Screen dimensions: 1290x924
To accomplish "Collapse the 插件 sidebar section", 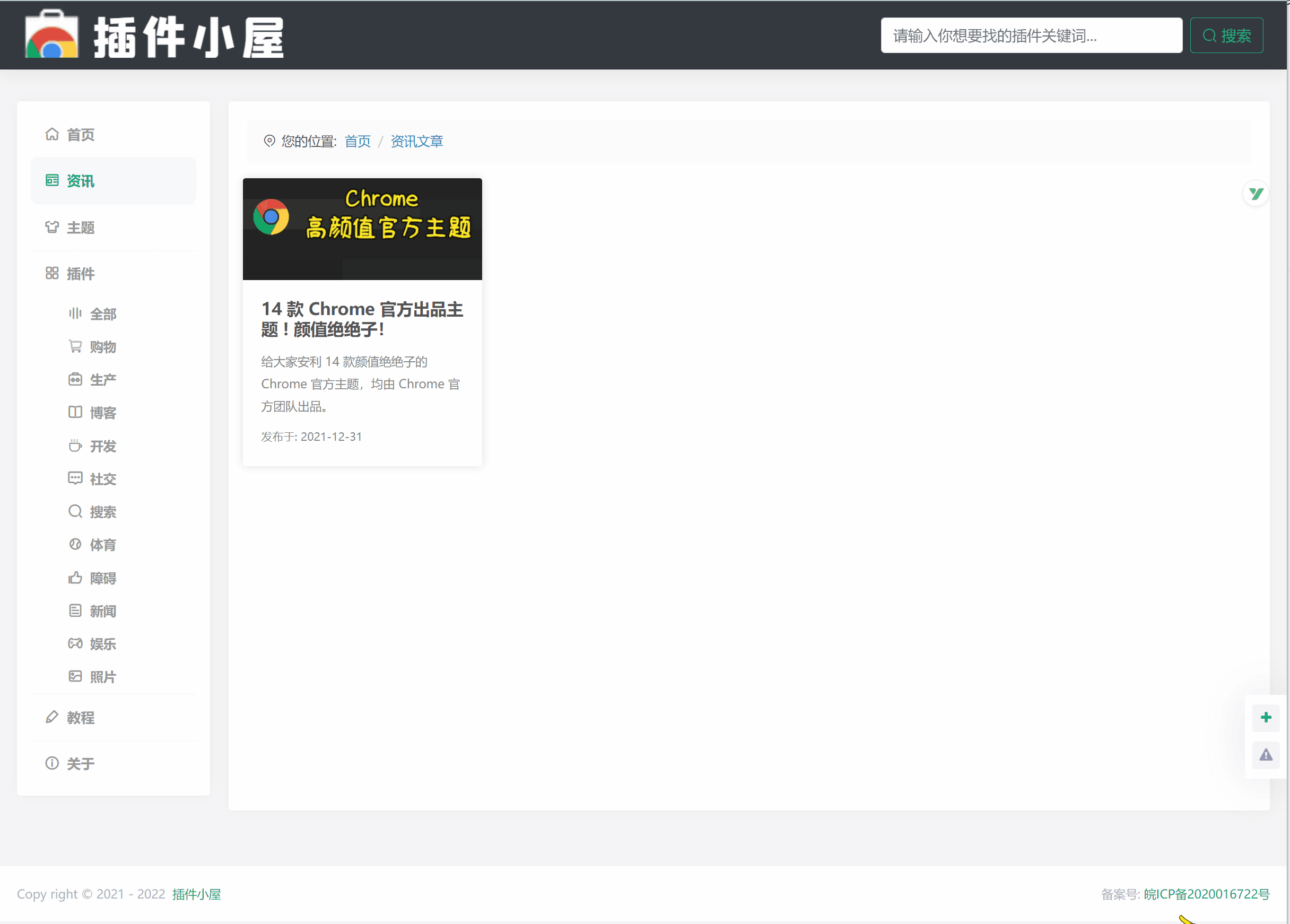I will [80, 274].
